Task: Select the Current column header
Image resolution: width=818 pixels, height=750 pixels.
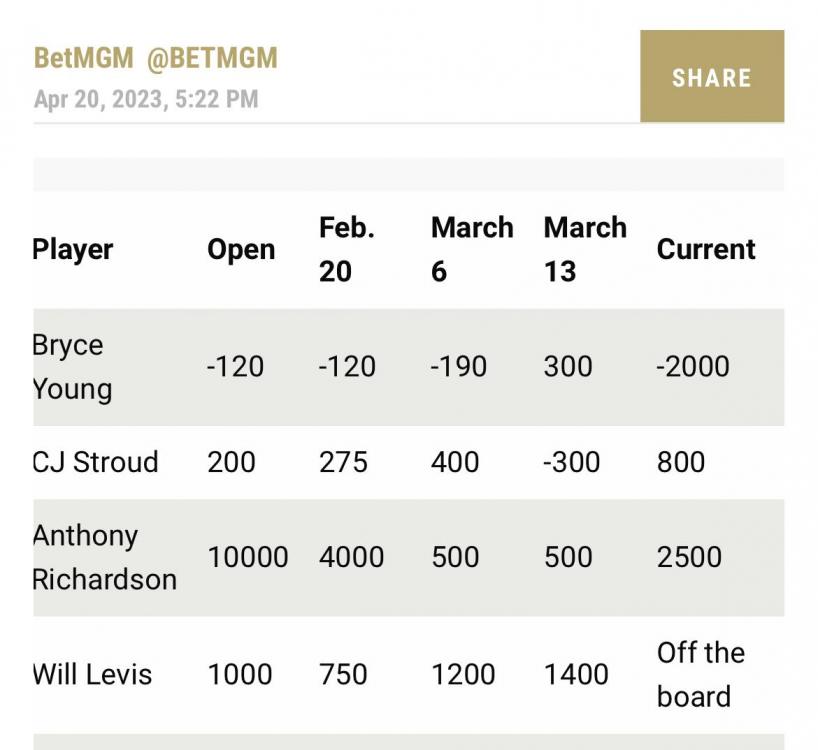Action: click(x=706, y=249)
